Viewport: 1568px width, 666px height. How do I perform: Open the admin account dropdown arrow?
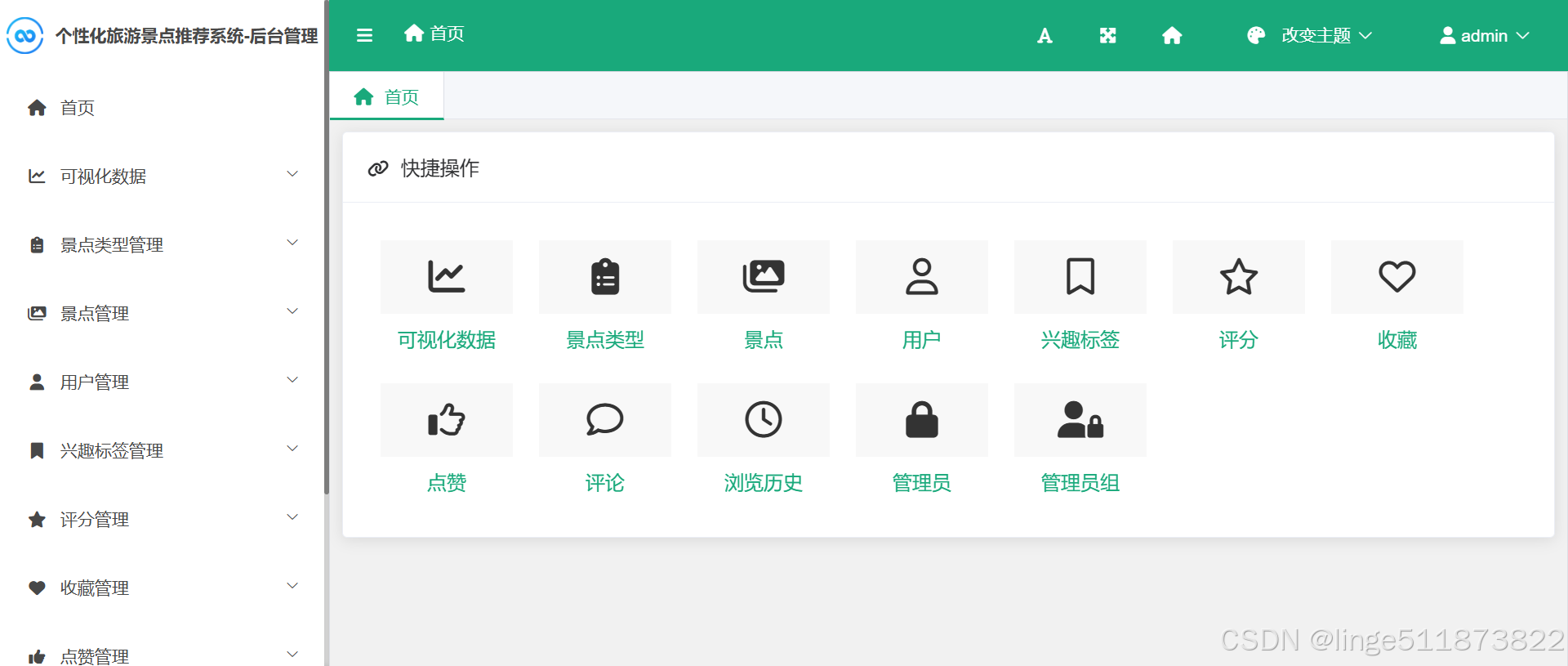point(1522,36)
